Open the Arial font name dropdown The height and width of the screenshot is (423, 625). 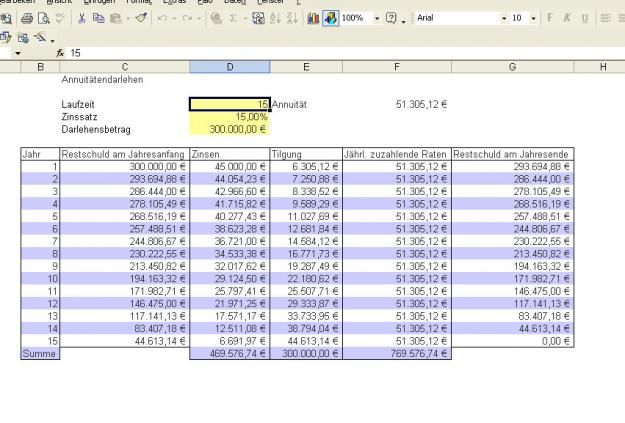coord(502,18)
